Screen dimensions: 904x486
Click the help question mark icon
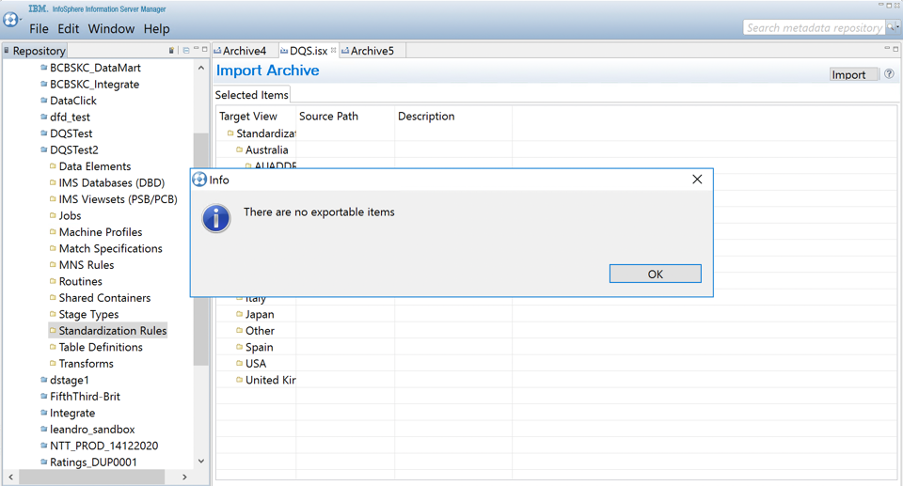tap(889, 74)
